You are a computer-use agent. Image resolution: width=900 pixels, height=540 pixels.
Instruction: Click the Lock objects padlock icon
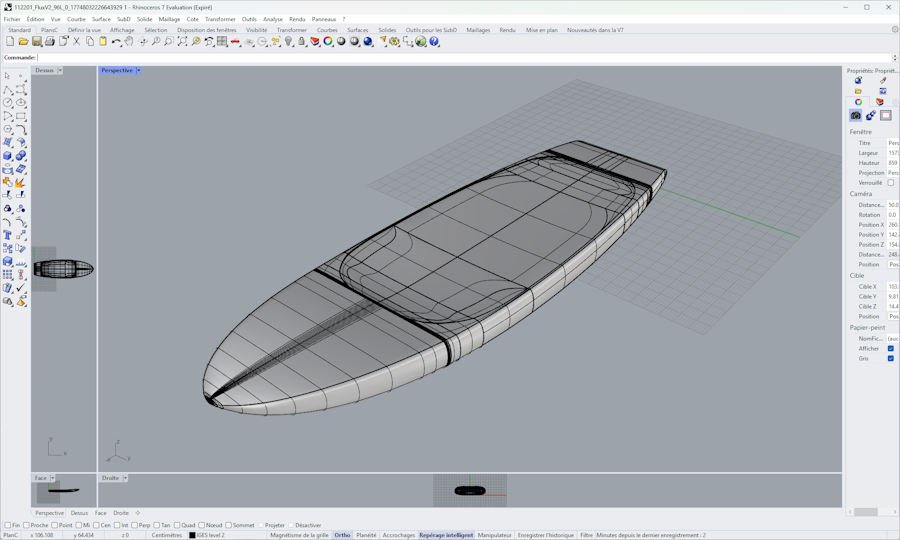click(x=302, y=42)
